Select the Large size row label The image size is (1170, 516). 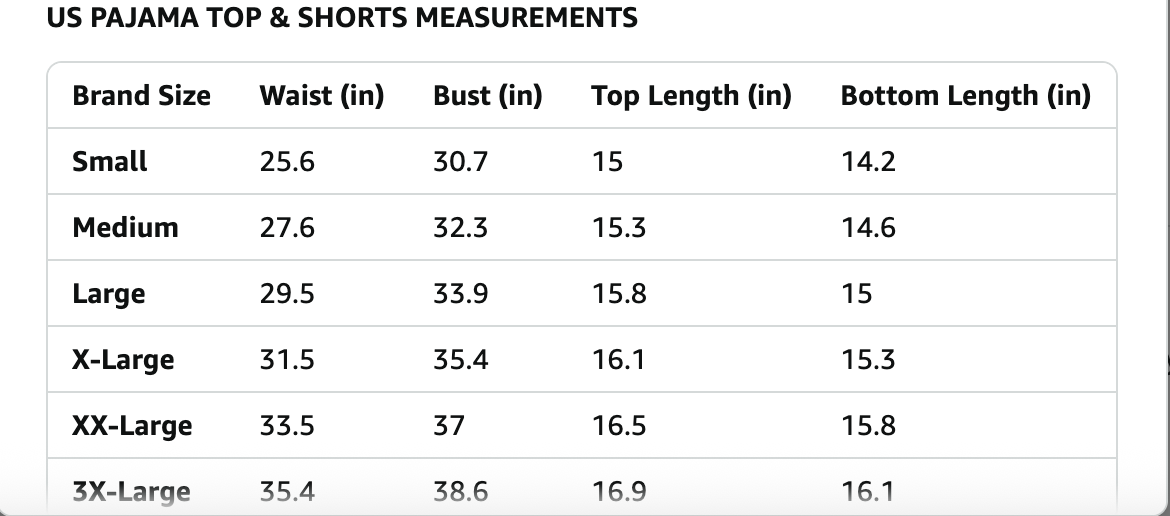108,294
